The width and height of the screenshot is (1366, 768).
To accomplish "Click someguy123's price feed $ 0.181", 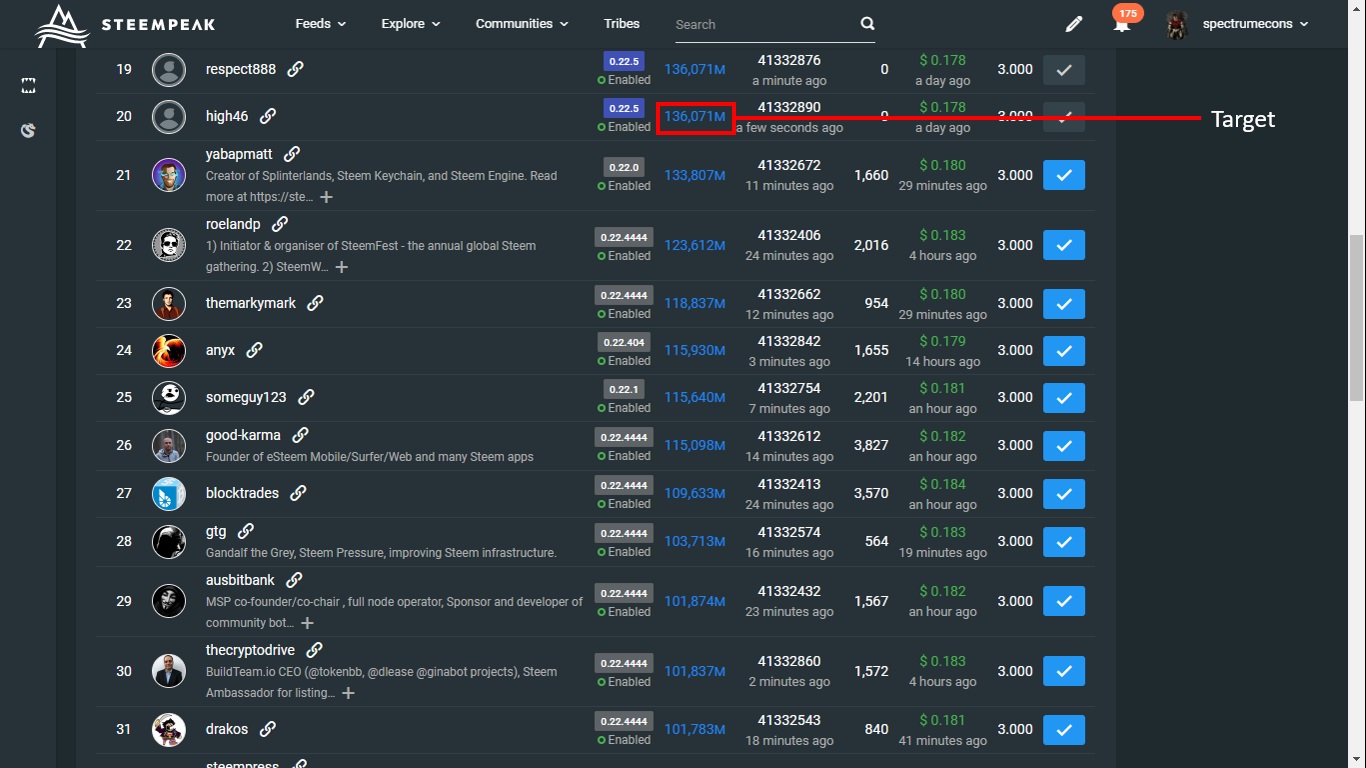I will [x=943, y=388].
